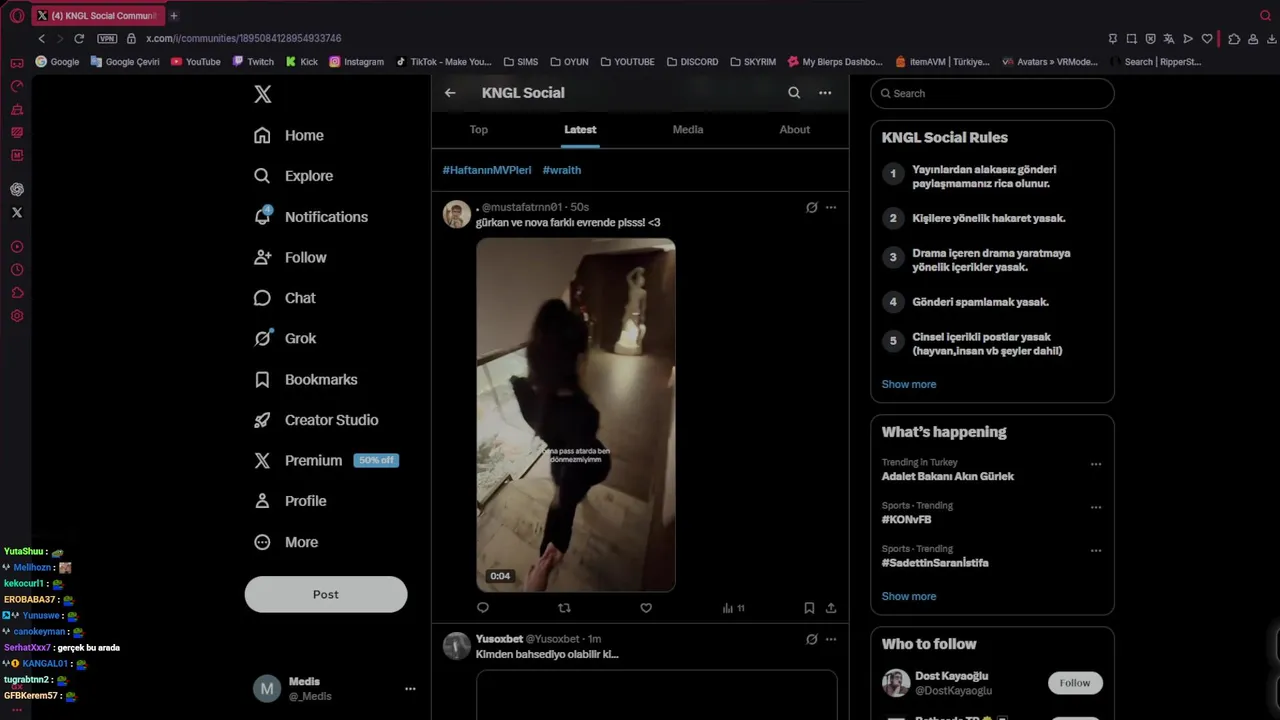Open the Twitch bookmark
This screenshot has height=720, width=1280.
click(x=253, y=62)
